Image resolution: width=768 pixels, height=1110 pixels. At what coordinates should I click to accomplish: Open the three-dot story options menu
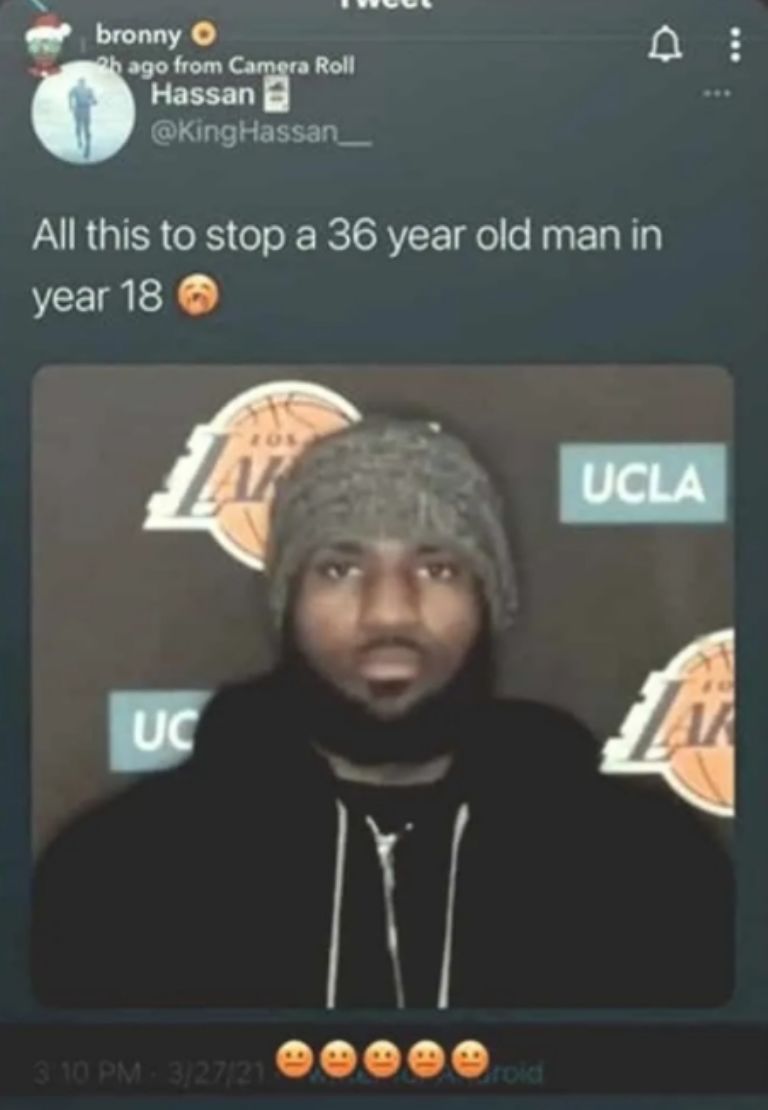[735, 46]
